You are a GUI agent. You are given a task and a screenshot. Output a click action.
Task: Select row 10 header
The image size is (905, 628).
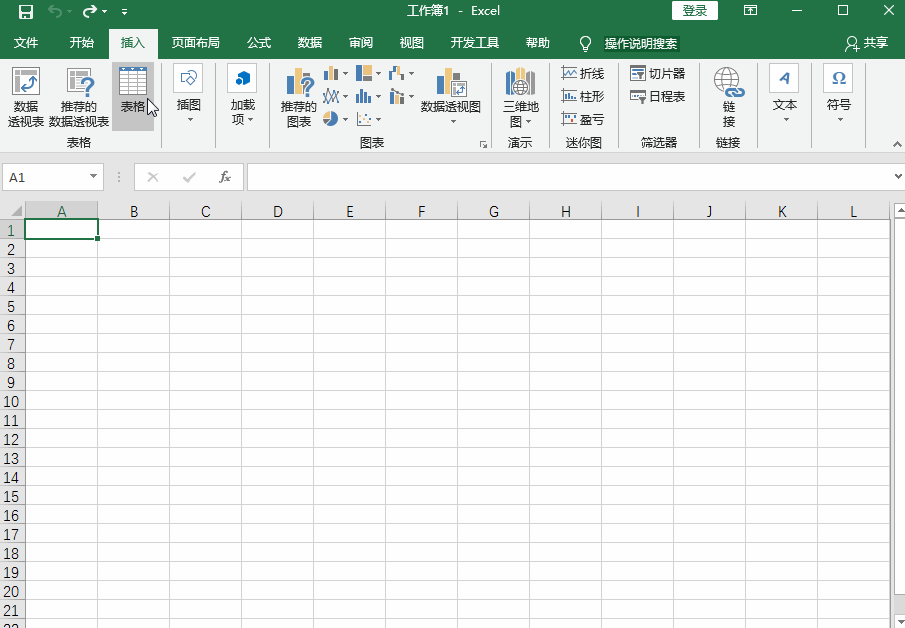coord(12,401)
